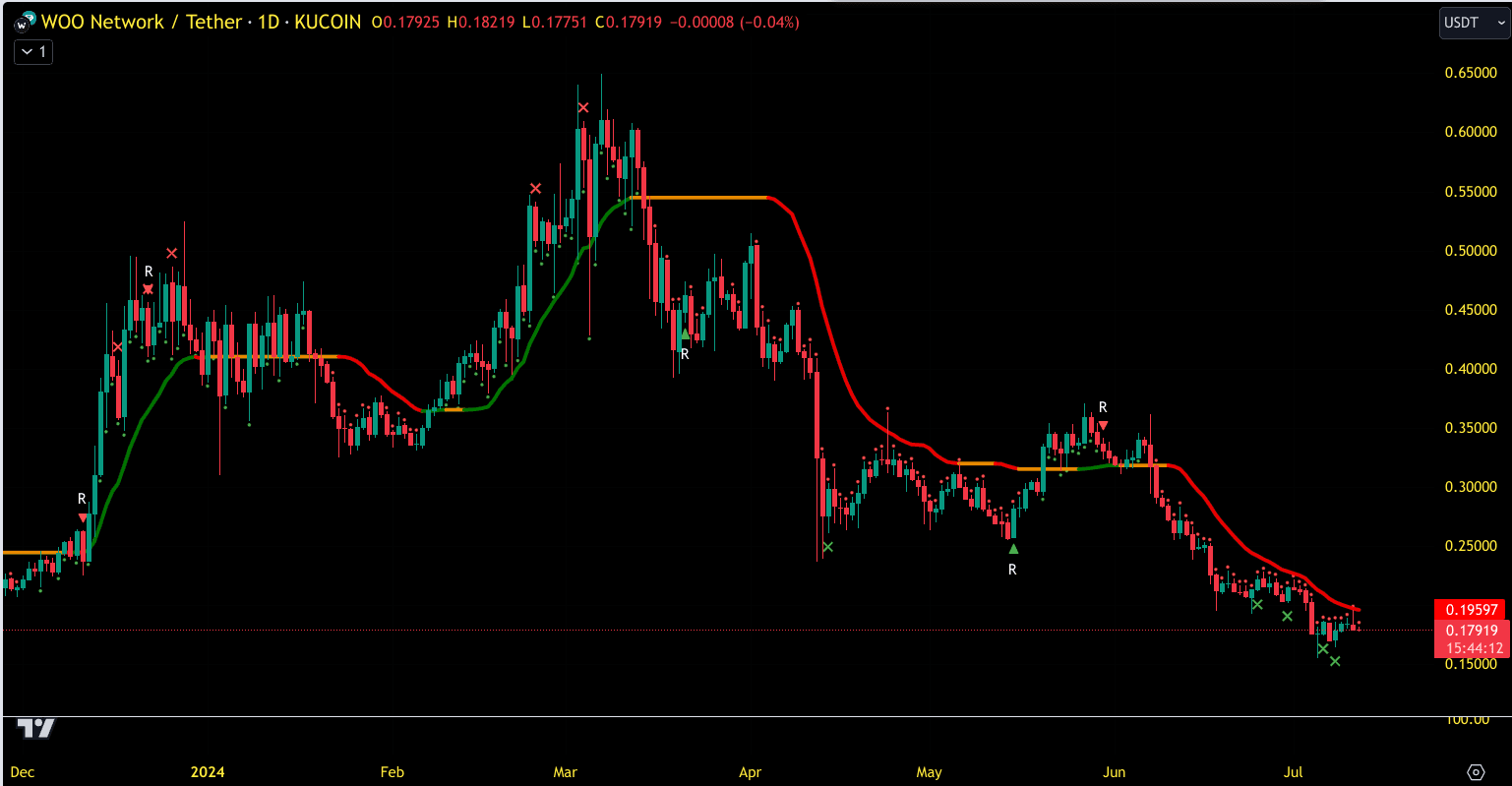Click the 1D interval in the chart title
Screen dimensions: 1512x786
pos(269,22)
